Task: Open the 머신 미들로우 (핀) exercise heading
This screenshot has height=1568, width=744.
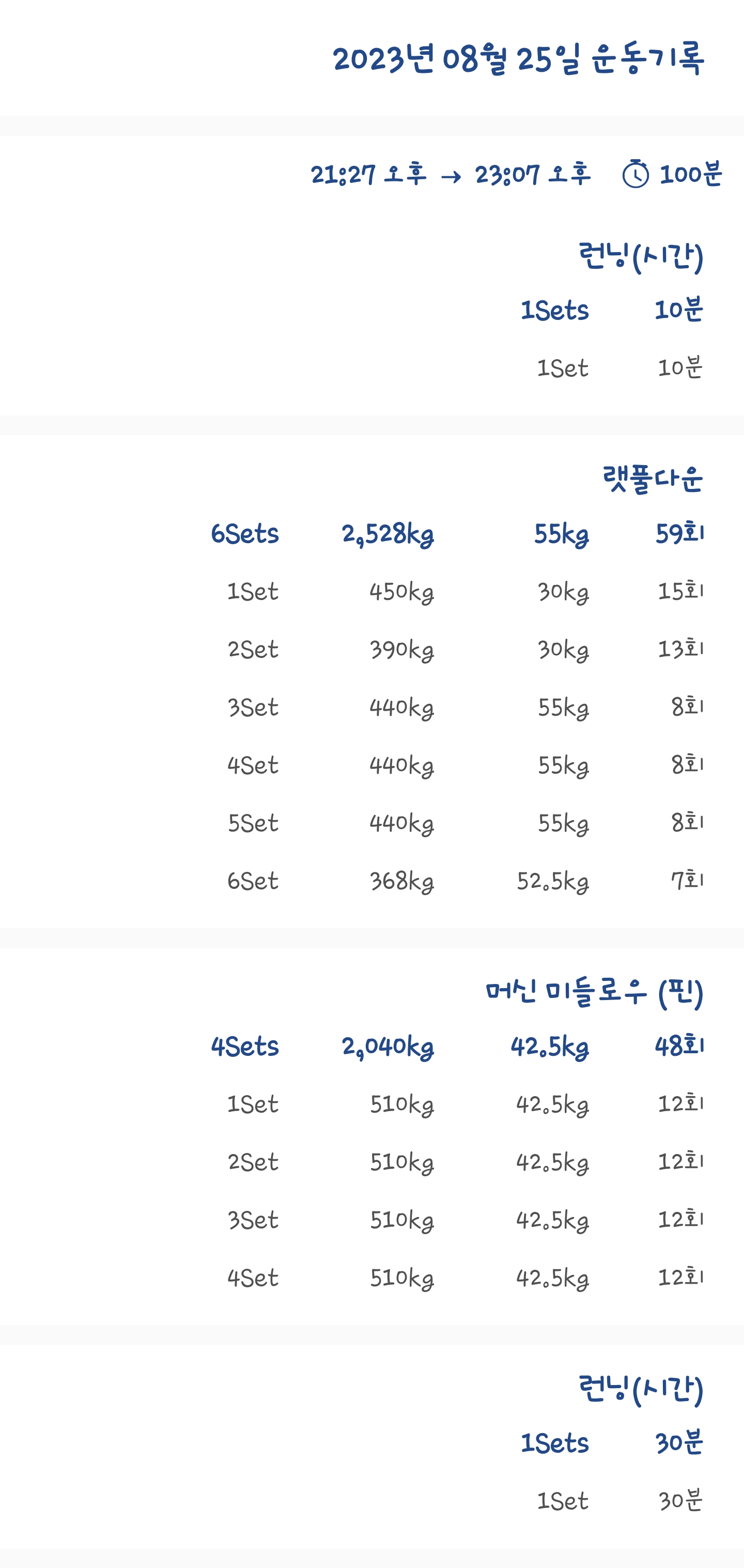Action: pyautogui.click(x=594, y=992)
